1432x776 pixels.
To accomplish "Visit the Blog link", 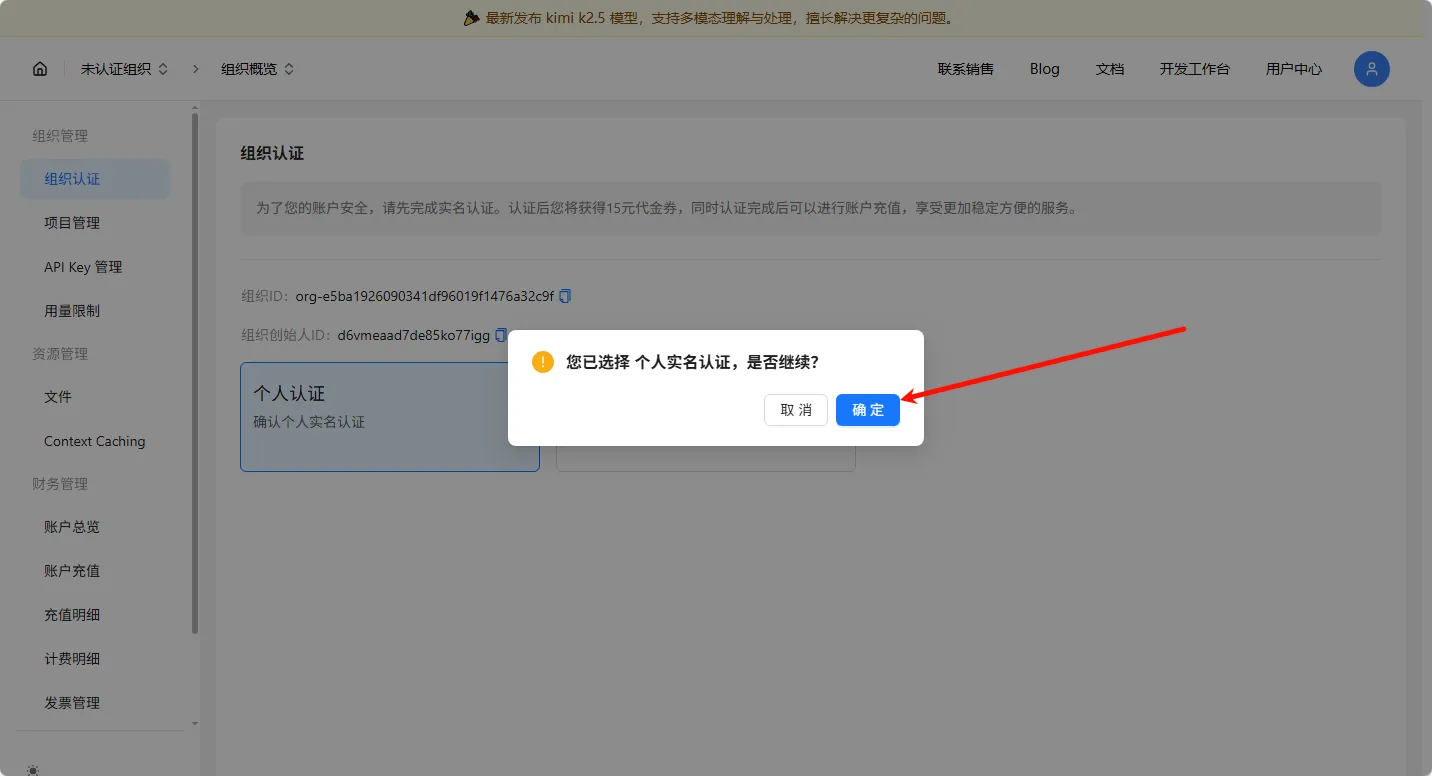I will [1044, 69].
